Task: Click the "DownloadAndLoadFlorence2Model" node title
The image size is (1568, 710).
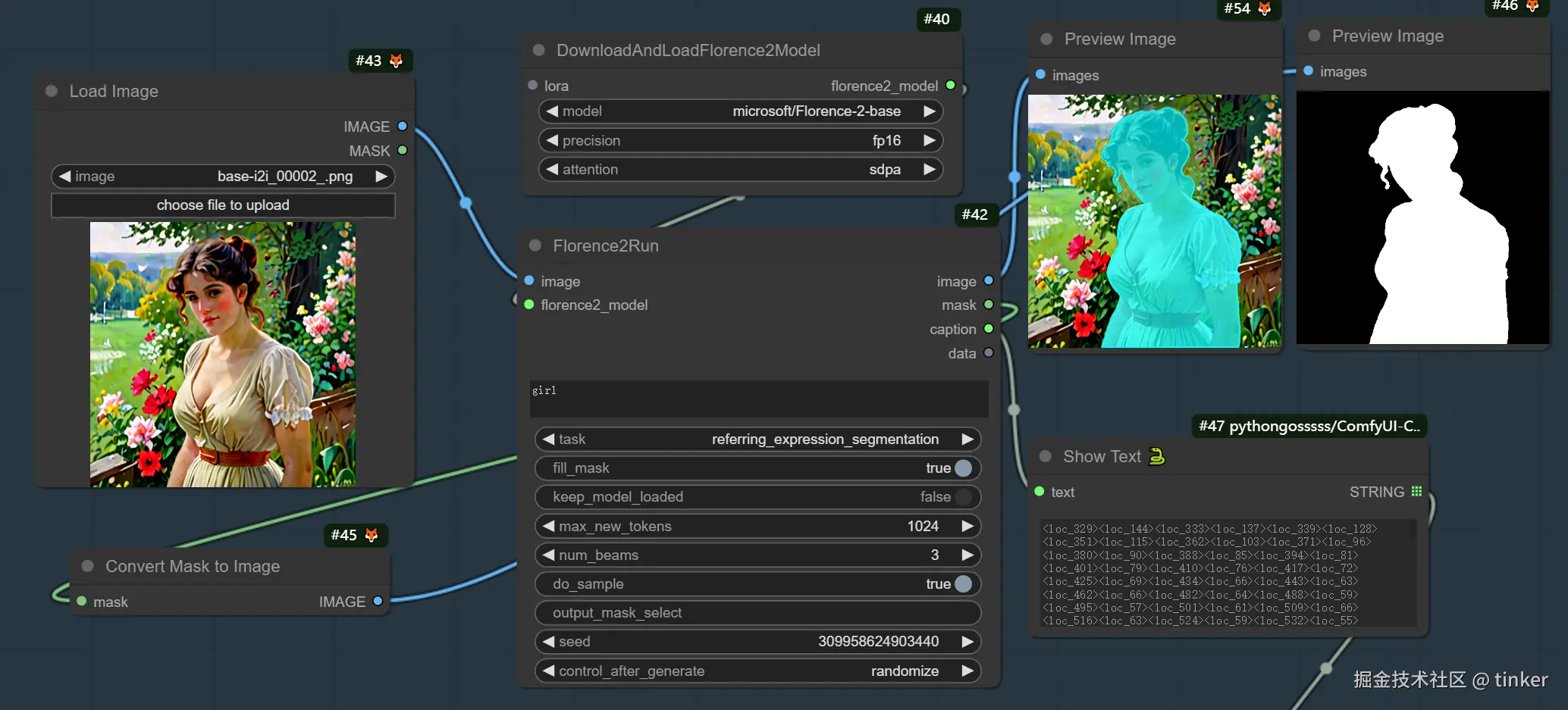Action: coord(688,50)
